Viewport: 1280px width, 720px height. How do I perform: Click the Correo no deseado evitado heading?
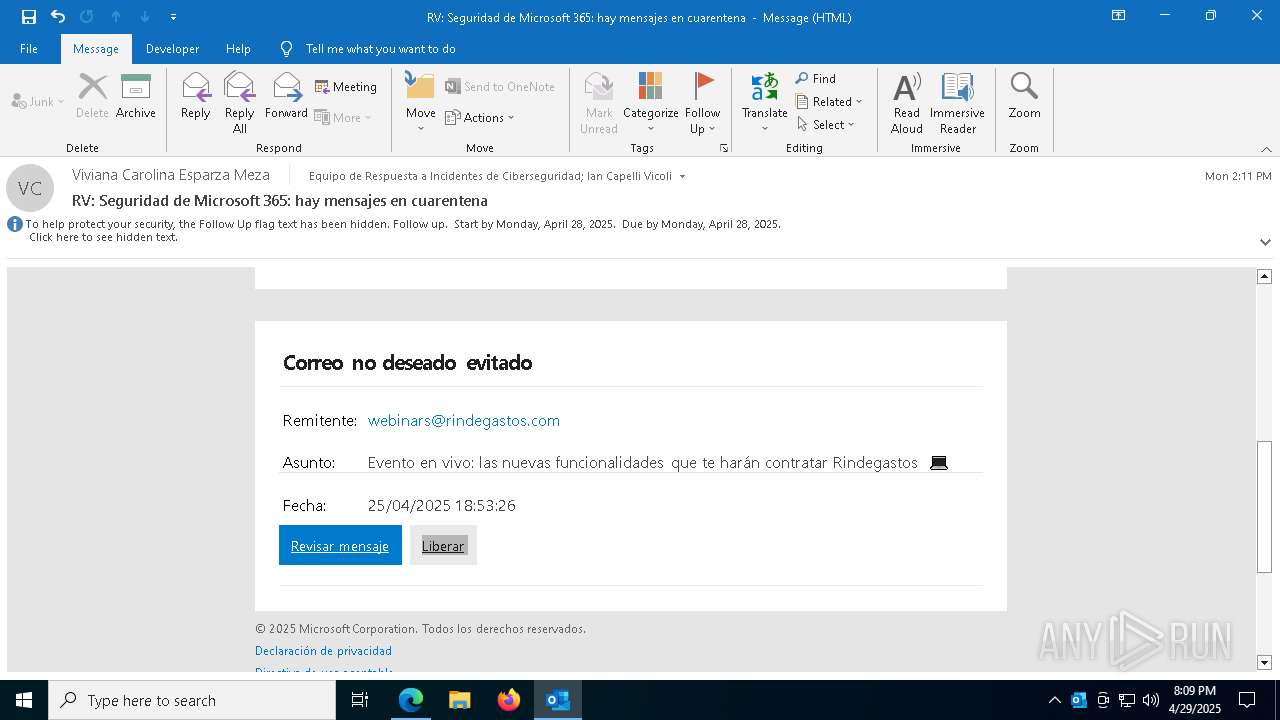click(x=407, y=363)
